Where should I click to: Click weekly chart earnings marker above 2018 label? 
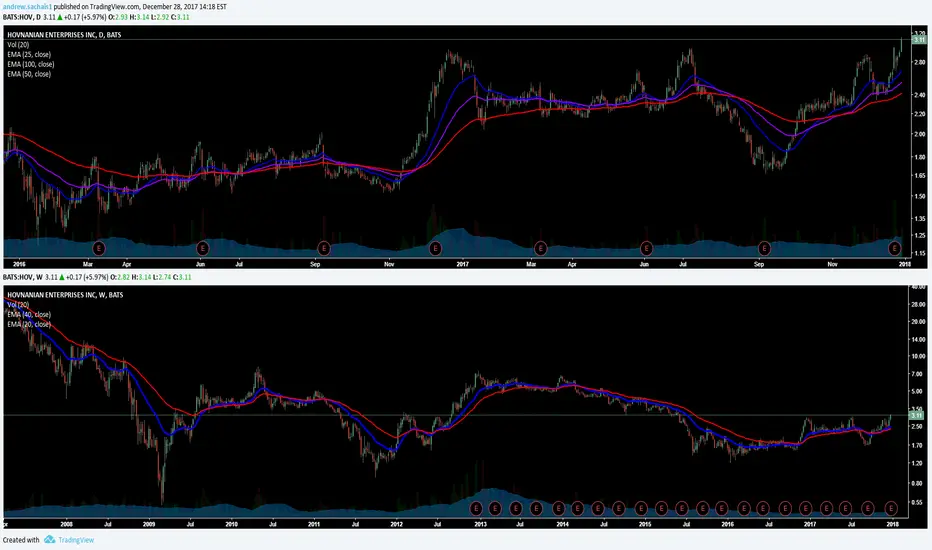(x=891, y=508)
